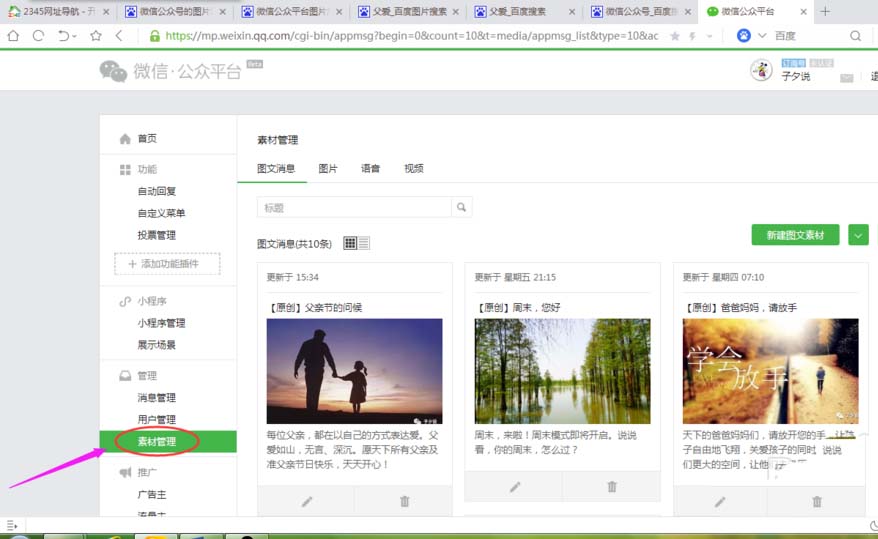Go back with the left chevron icon
Viewport: 878px width, 539px height.
point(119,36)
